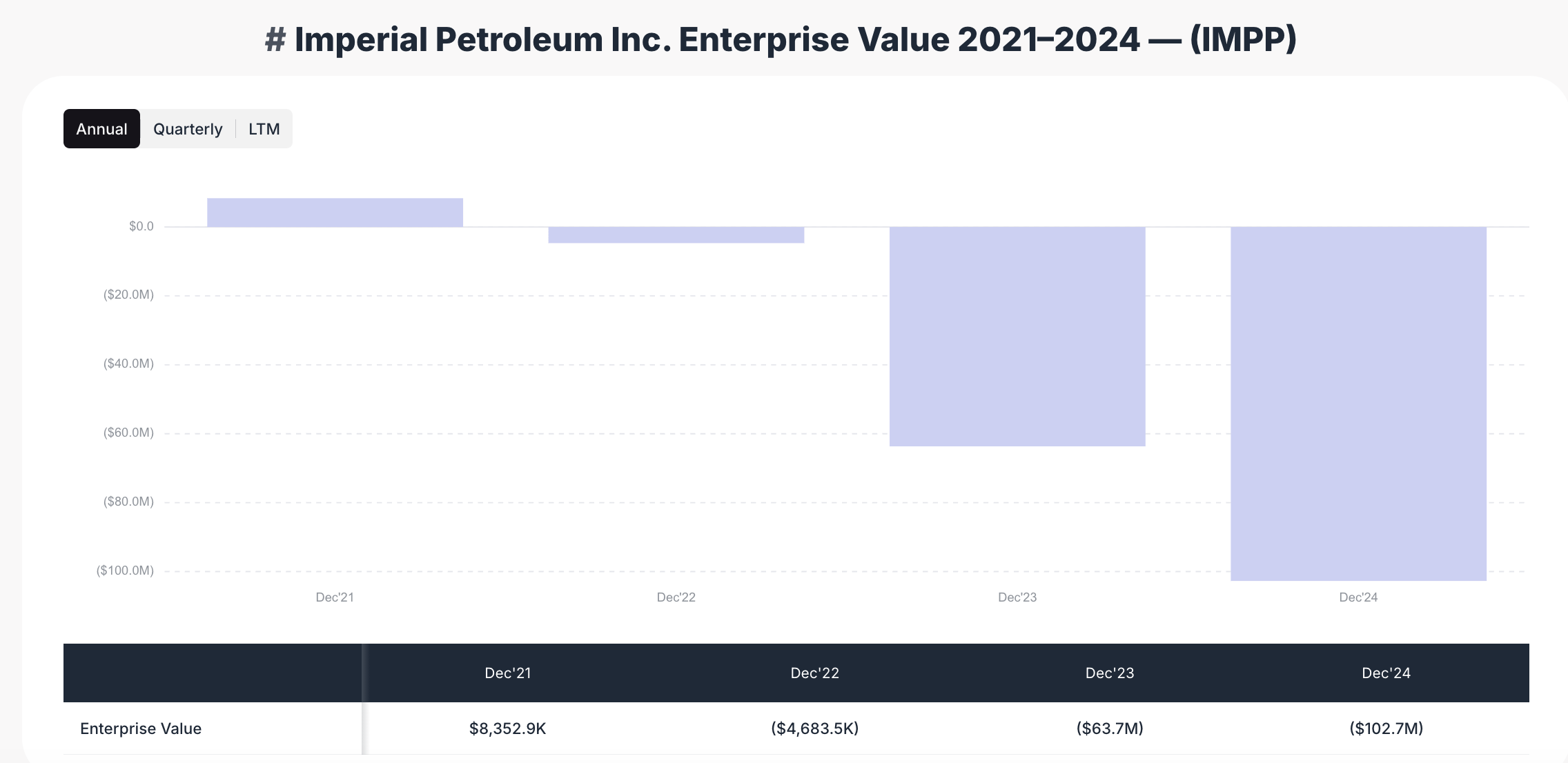Click the $0.0 y-axis label

141,226
